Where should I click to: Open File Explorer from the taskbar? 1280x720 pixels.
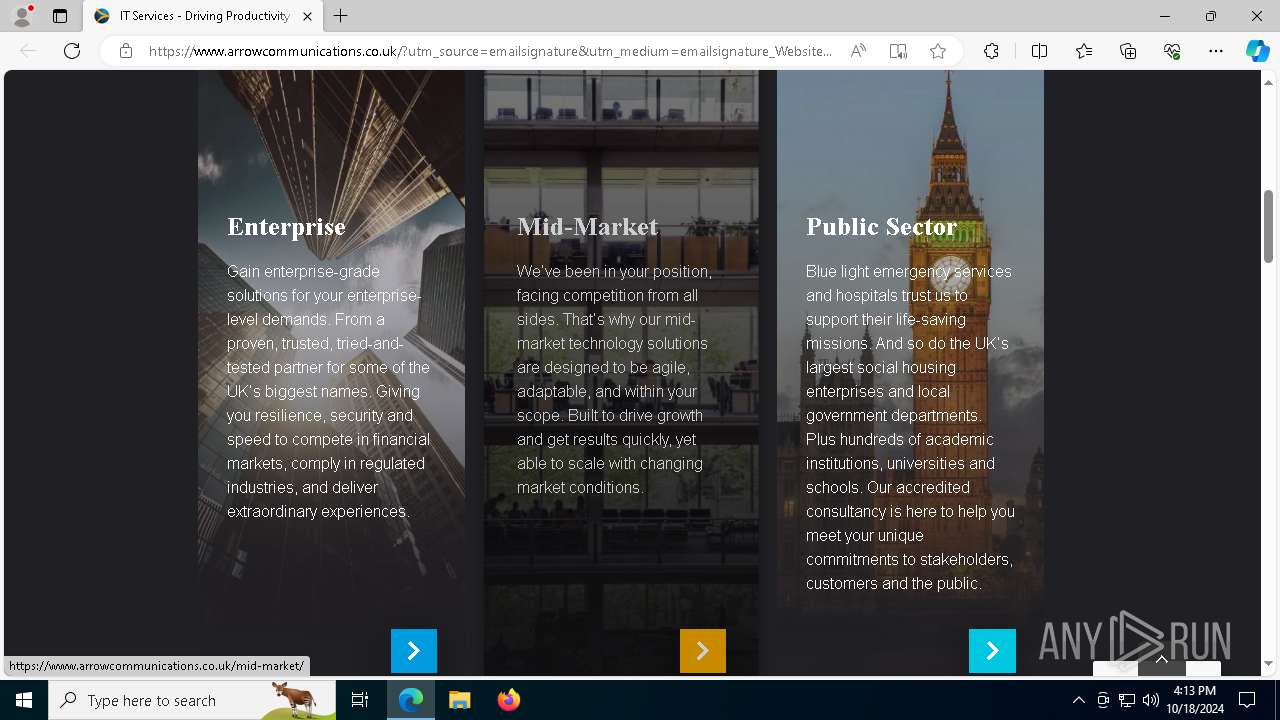click(459, 700)
